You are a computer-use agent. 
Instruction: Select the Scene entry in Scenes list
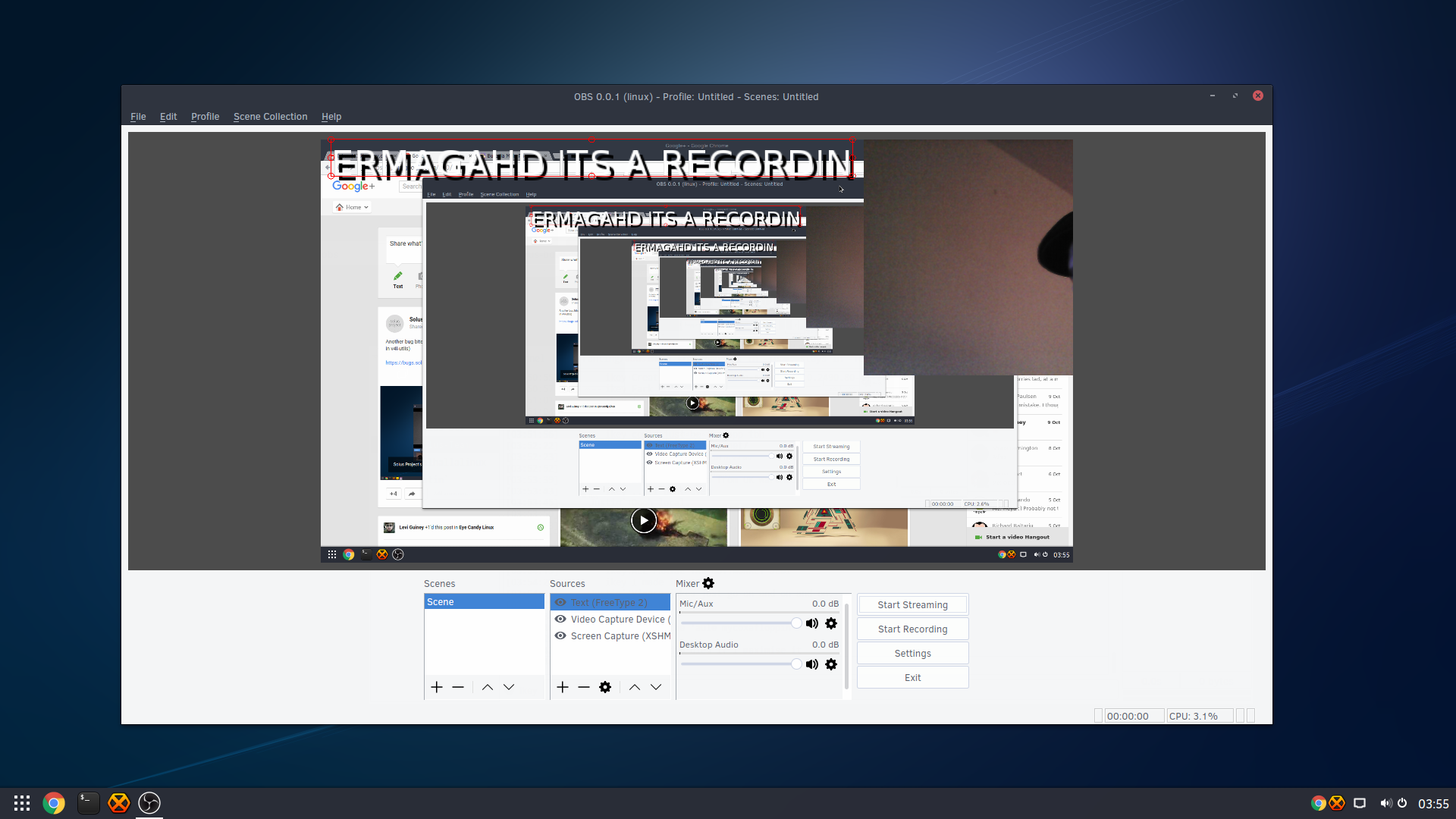pos(484,601)
